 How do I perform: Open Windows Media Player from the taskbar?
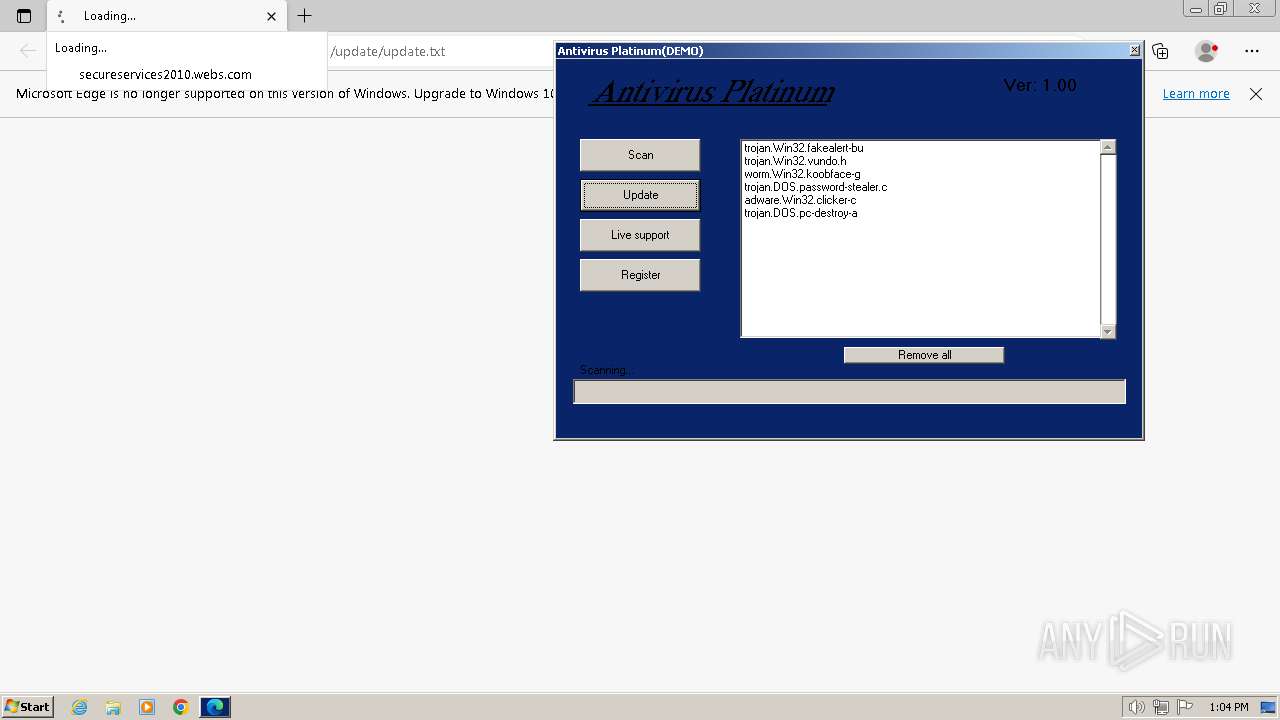click(147, 707)
